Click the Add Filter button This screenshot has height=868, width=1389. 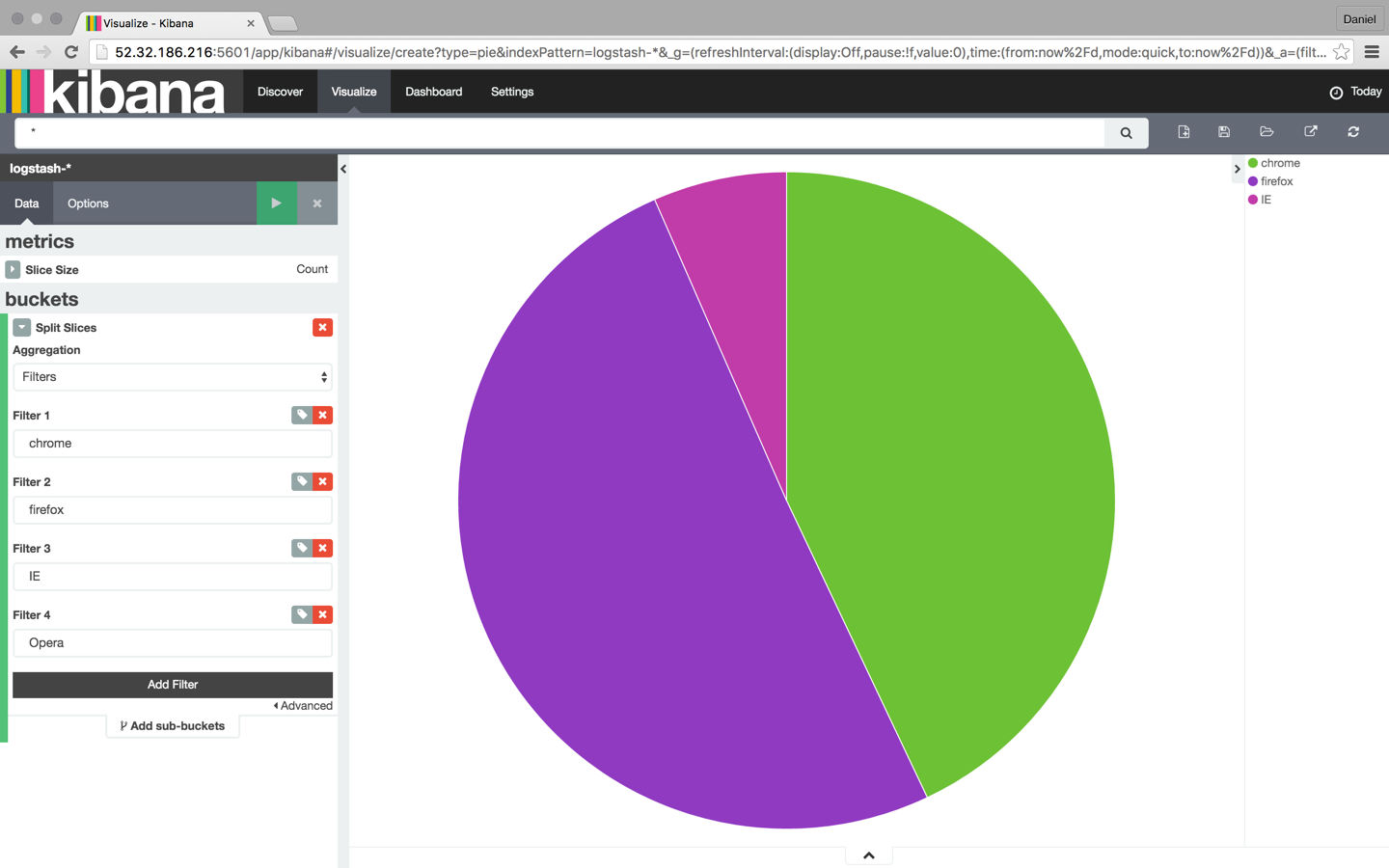point(173,685)
